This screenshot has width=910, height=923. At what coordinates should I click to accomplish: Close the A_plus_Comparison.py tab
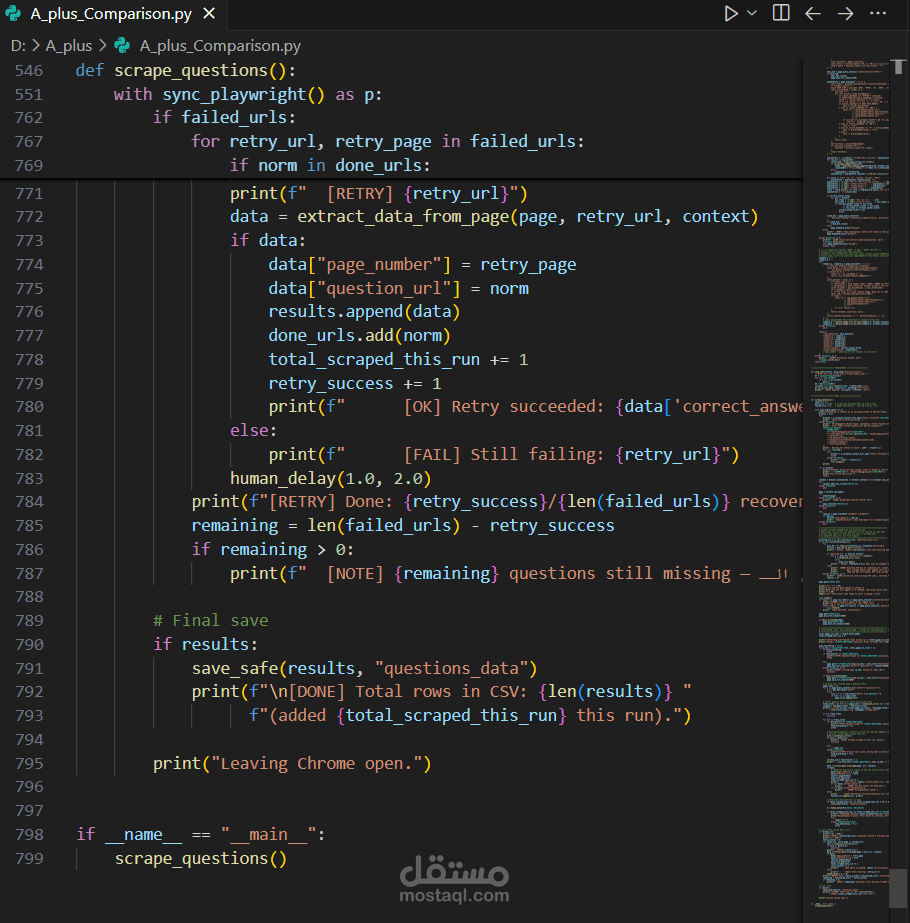click(x=209, y=14)
